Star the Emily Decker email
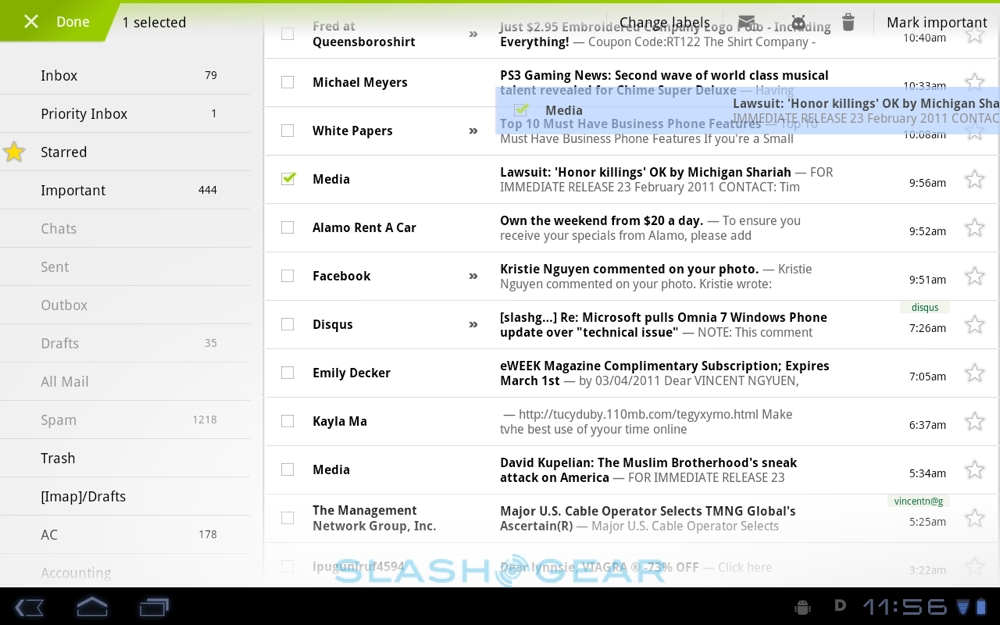Viewport: 1000px width, 625px height. [x=974, y=373]
